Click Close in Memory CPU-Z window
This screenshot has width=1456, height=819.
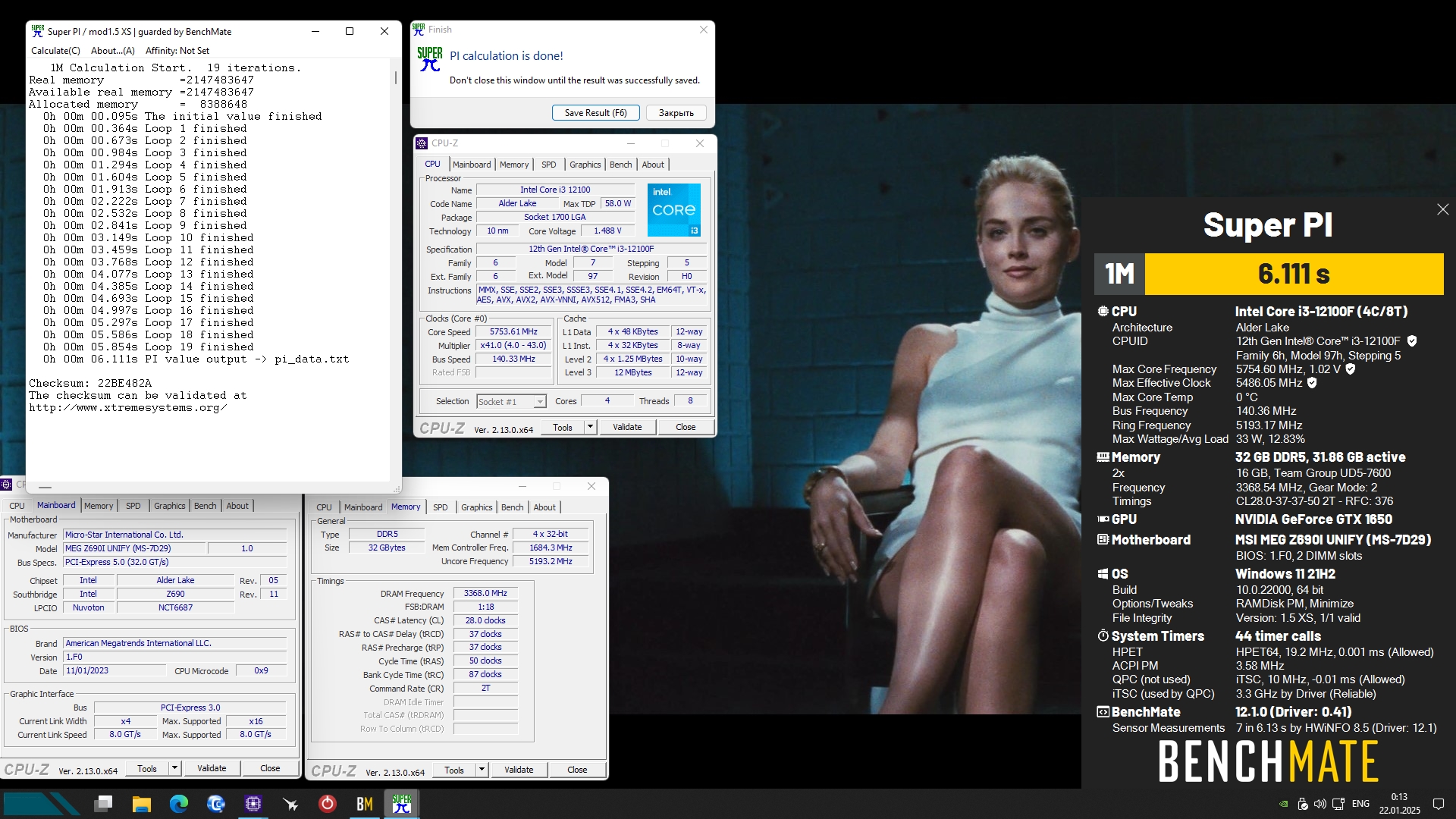(577, 770)
